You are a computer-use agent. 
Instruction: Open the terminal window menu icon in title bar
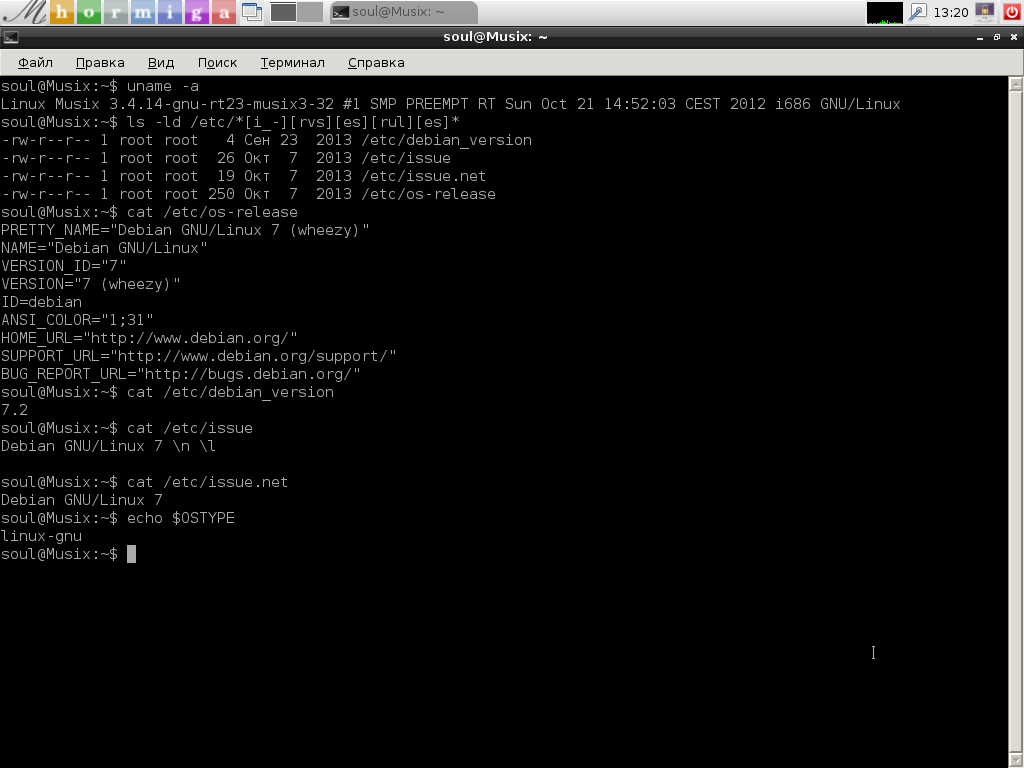point(10,37)
